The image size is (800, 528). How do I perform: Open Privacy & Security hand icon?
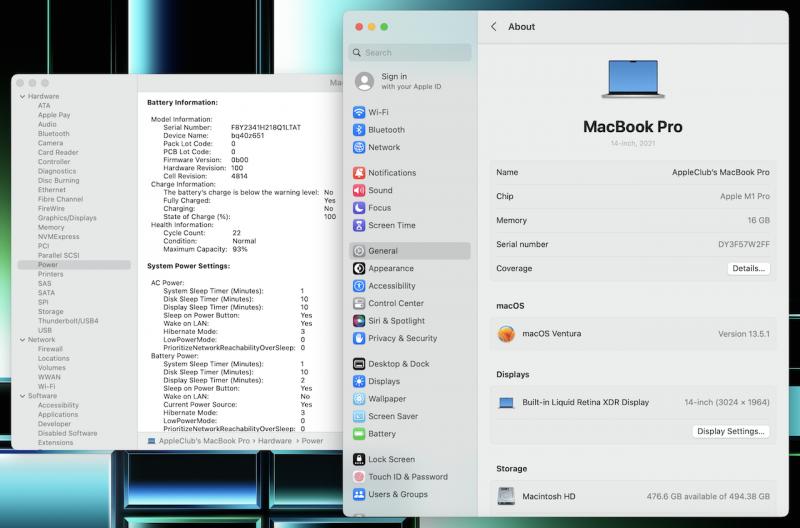coord(359,338)
